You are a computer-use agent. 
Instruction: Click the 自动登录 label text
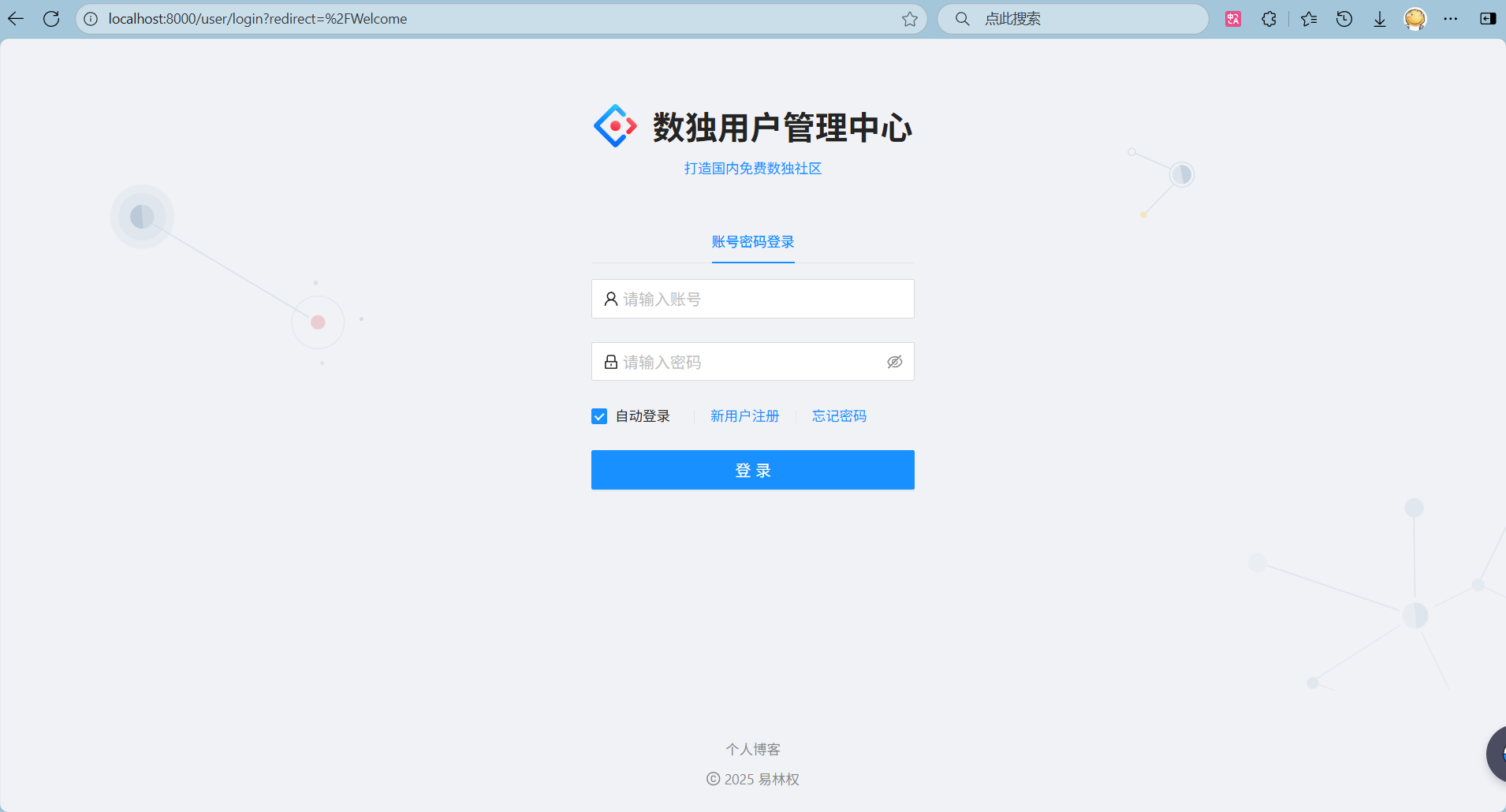[643, 416]
